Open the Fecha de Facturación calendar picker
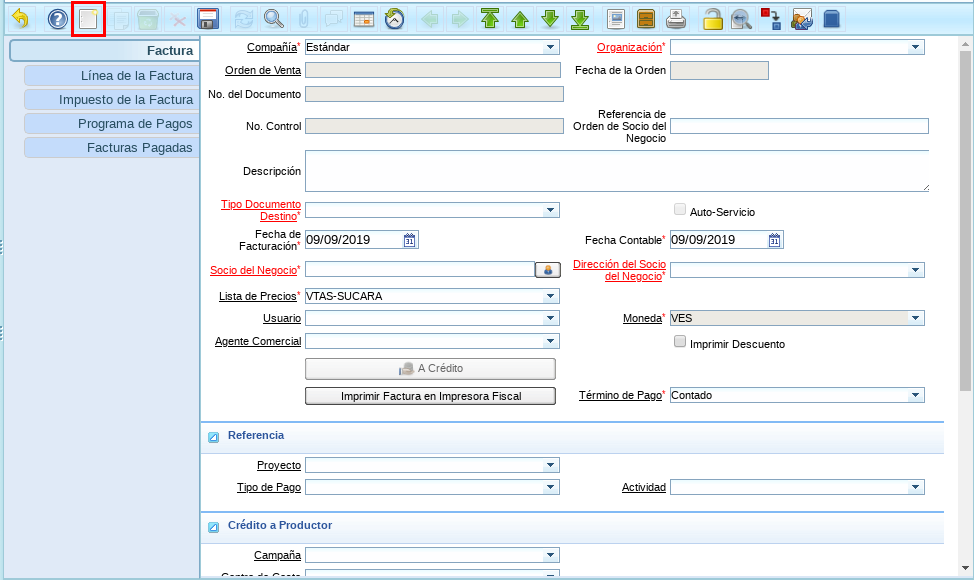 [x=410, y=240]
